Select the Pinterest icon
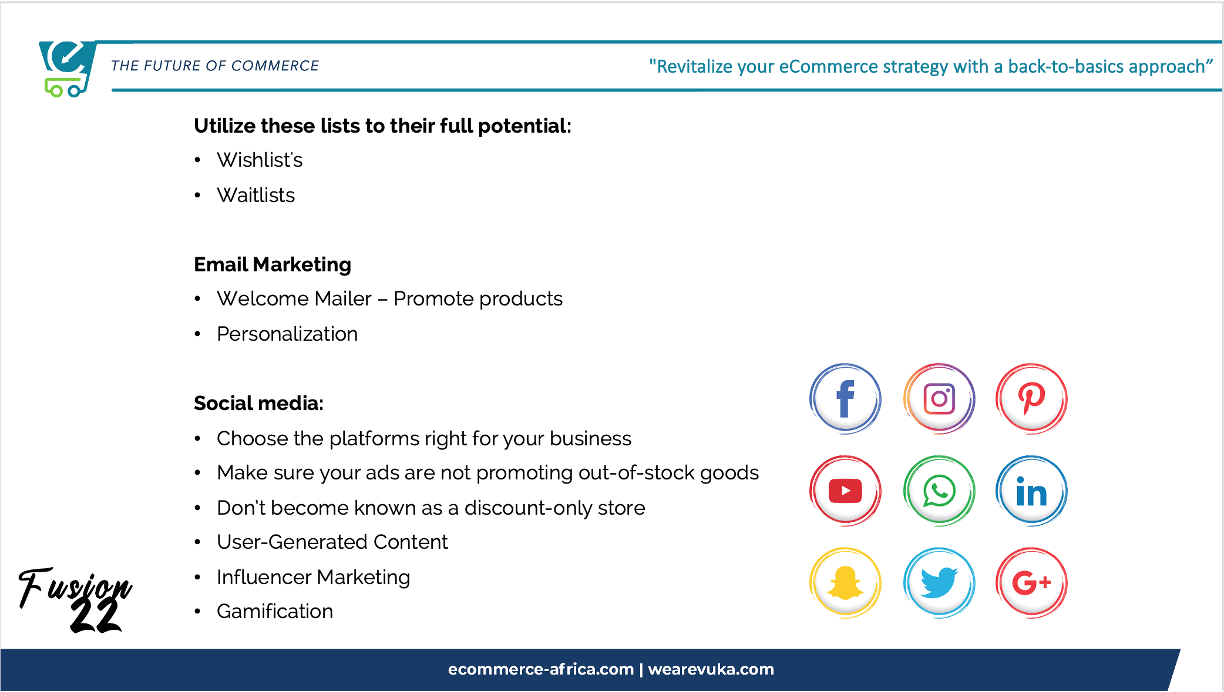The image size is (1224, 692). (x=1031, y=399)
